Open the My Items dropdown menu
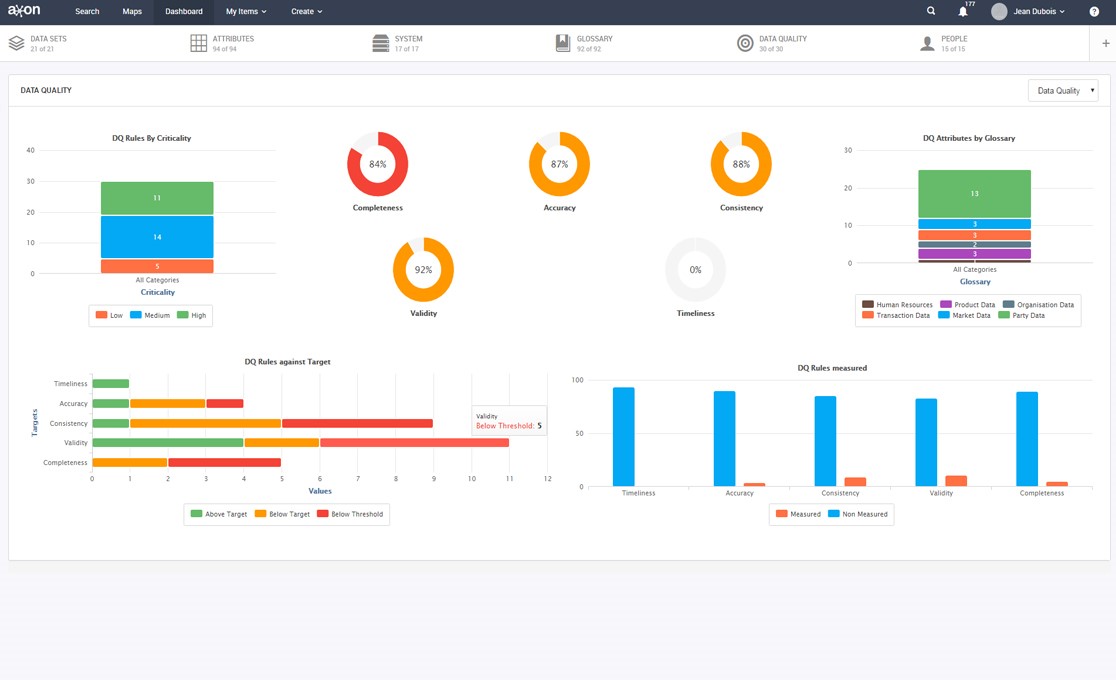Viewport: 1116px width, 680px height. 246,12
